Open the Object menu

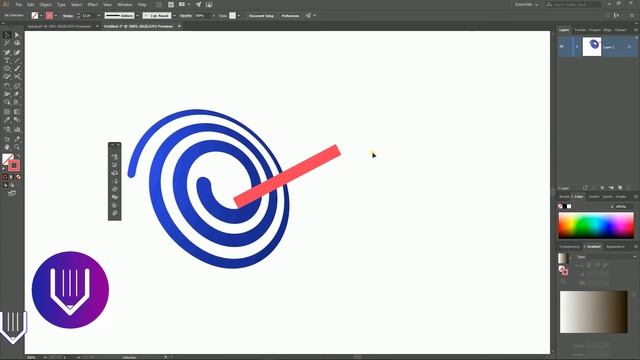[x=46, y=4]
